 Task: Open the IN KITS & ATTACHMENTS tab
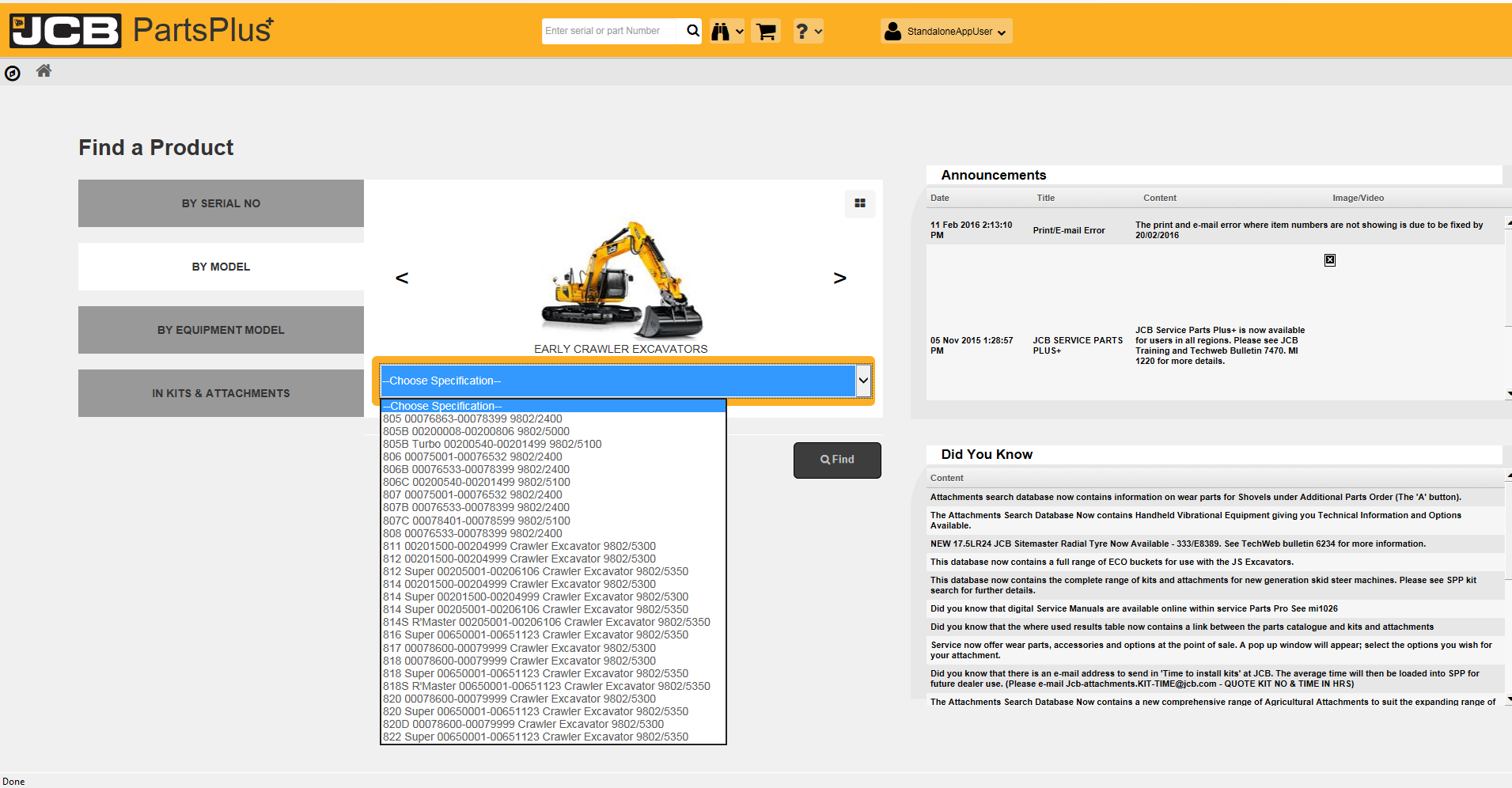[221, 393]
